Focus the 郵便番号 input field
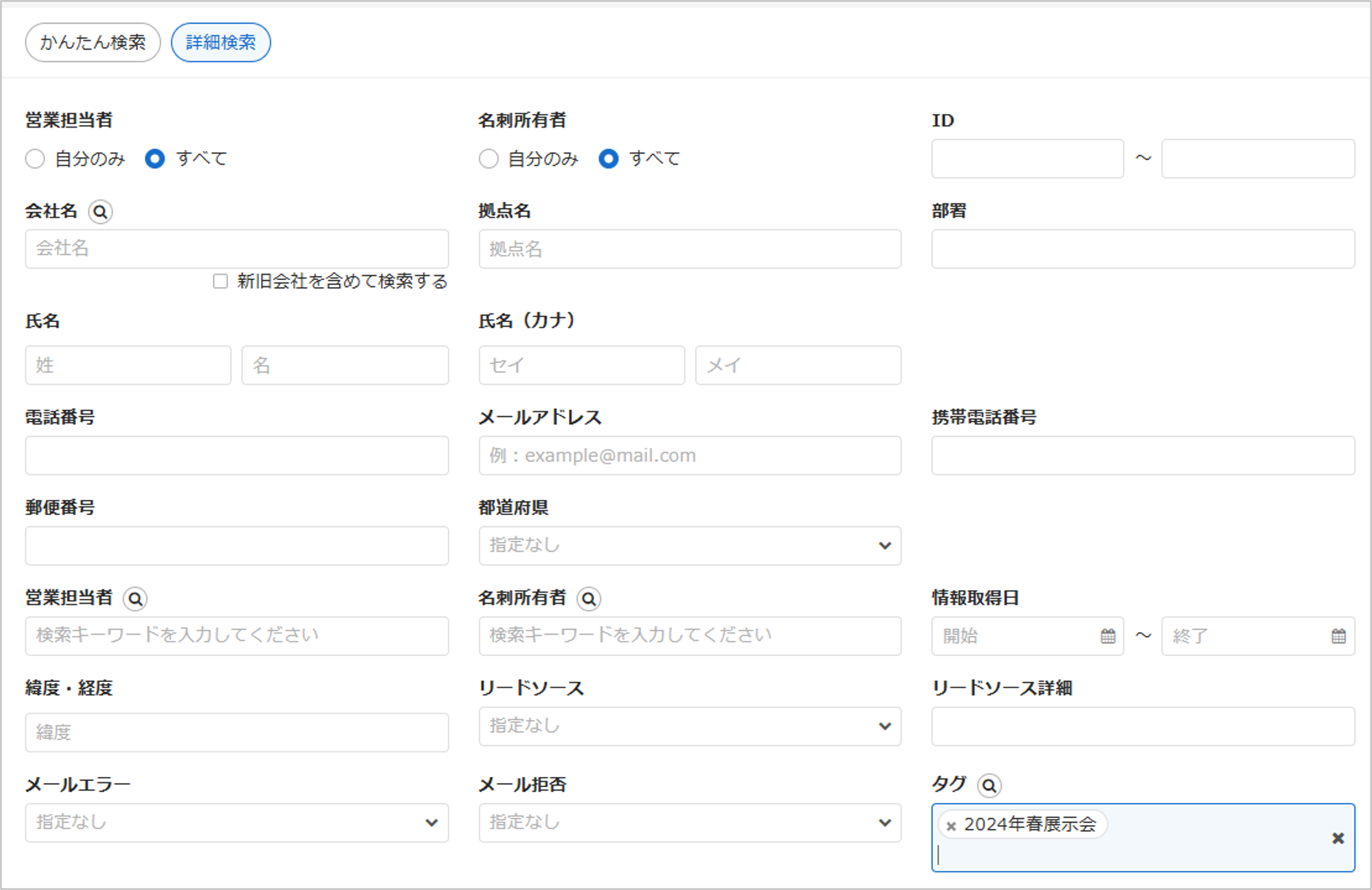The image size is (1372, 890). (237, 546)
